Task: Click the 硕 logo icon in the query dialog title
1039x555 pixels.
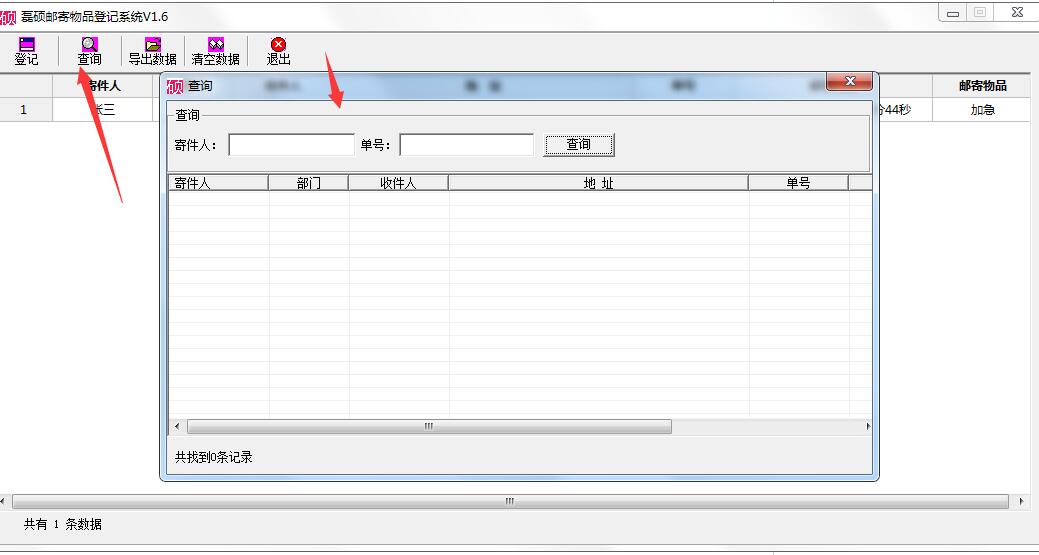Action: click(x=175, y=86)
